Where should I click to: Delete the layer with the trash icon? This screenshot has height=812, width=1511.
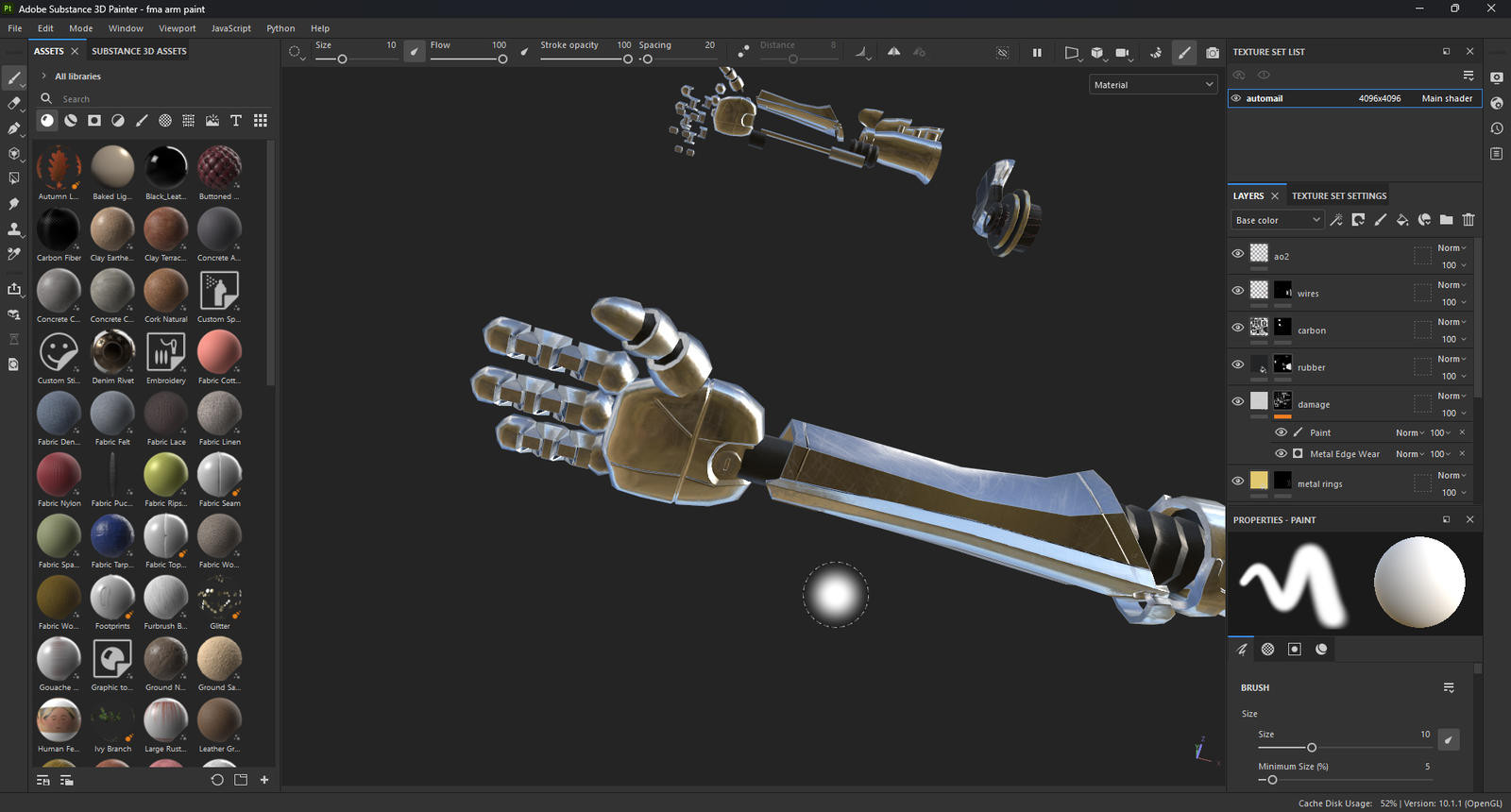(x=1469, y=220)
